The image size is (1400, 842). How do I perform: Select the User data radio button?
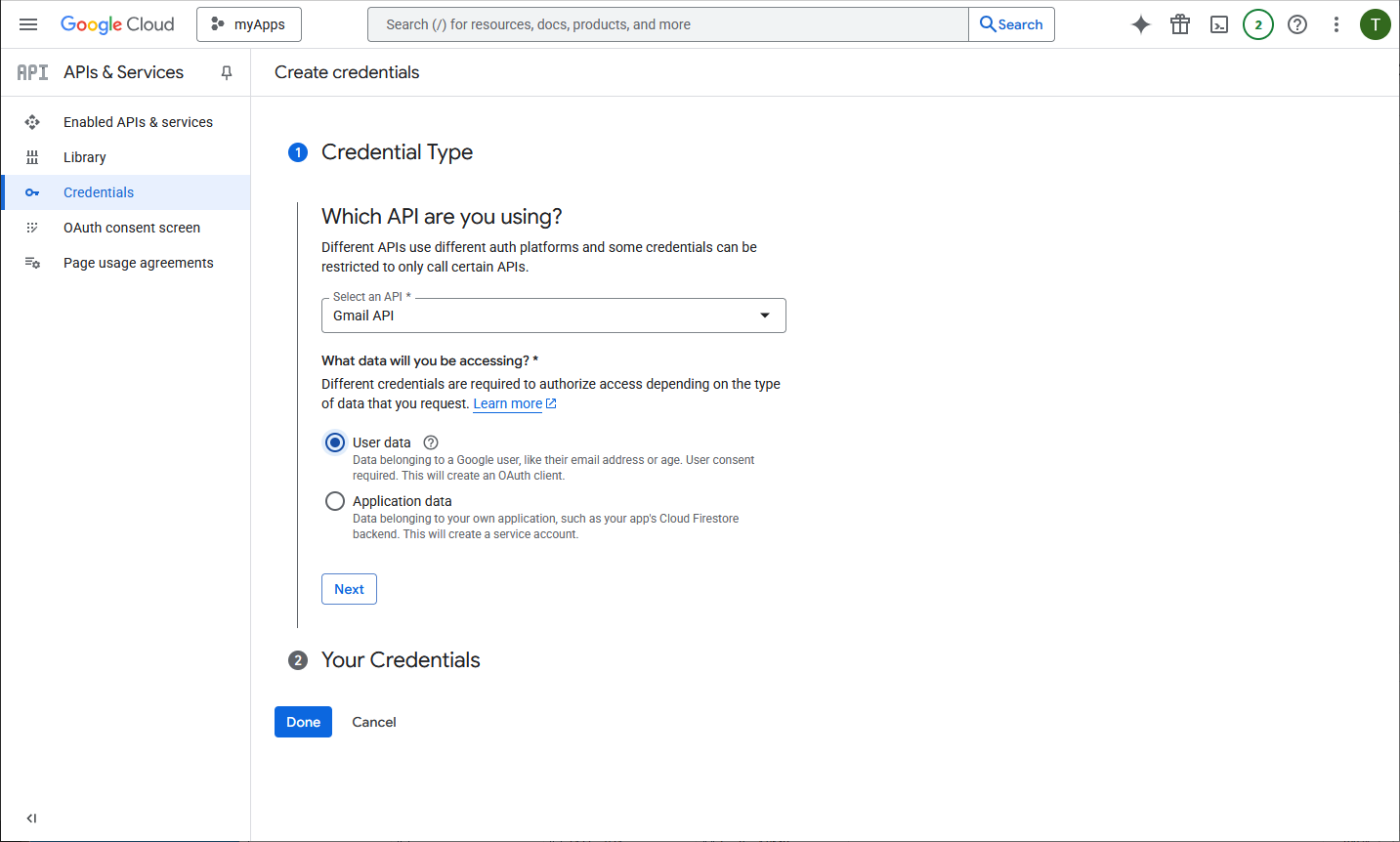335,442
